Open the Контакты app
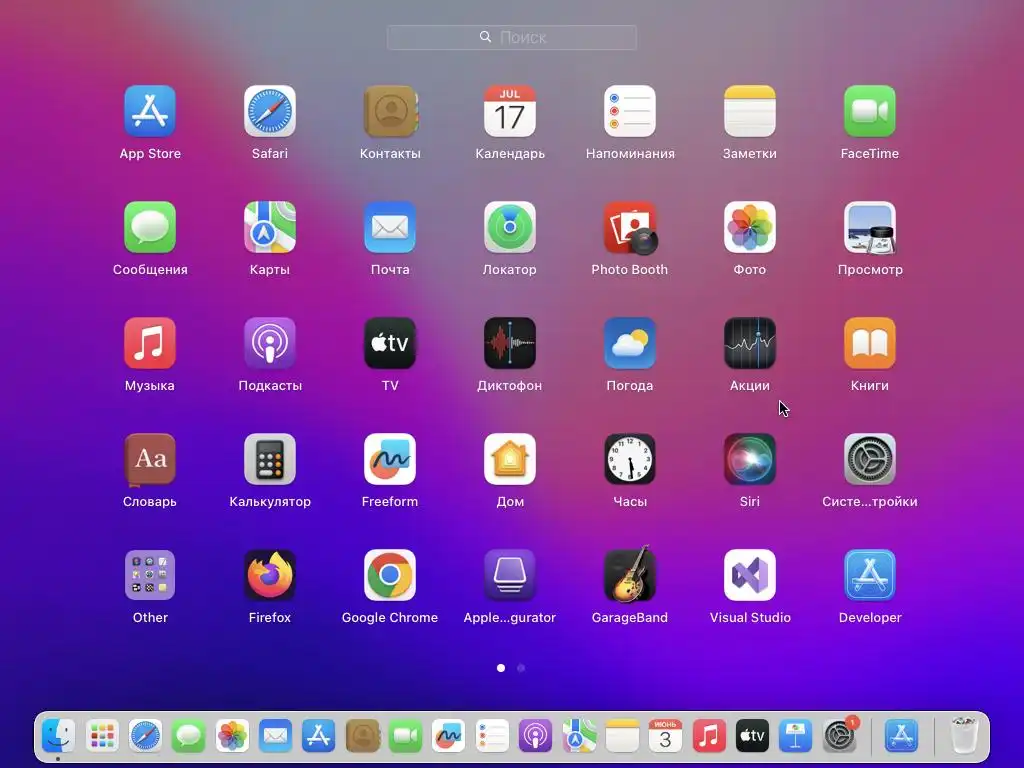 coord(390,111)
